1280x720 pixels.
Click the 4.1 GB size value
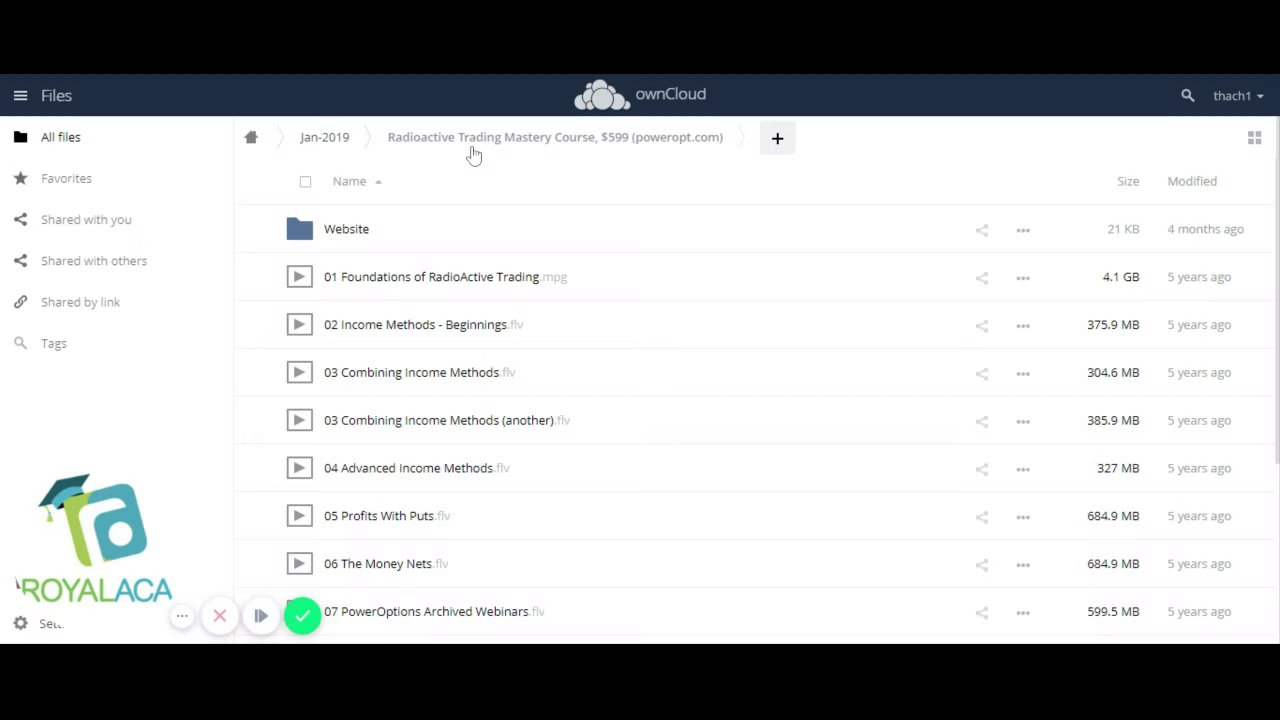point(1121,277)
